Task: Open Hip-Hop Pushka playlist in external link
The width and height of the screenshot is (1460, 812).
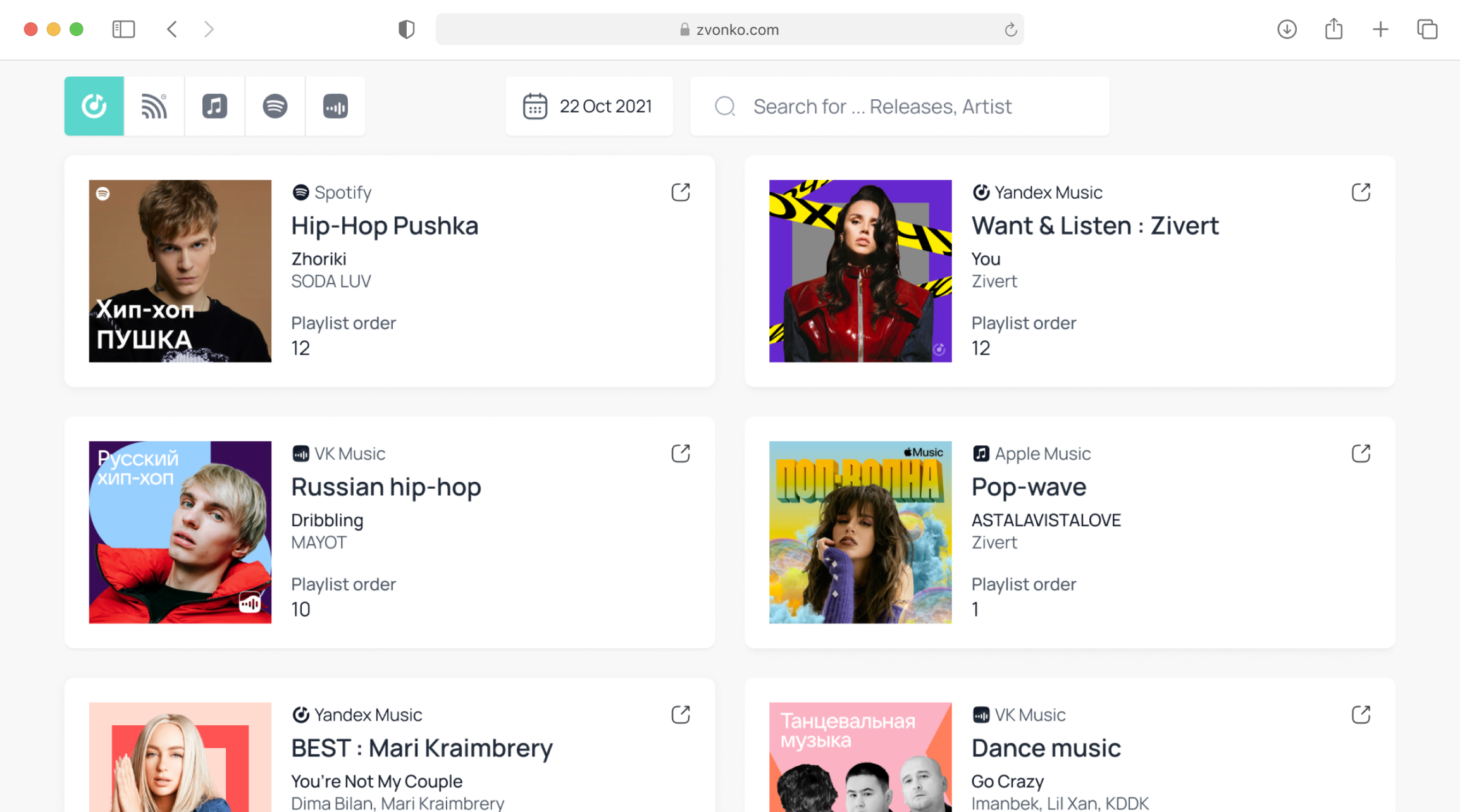Action: 681,192
